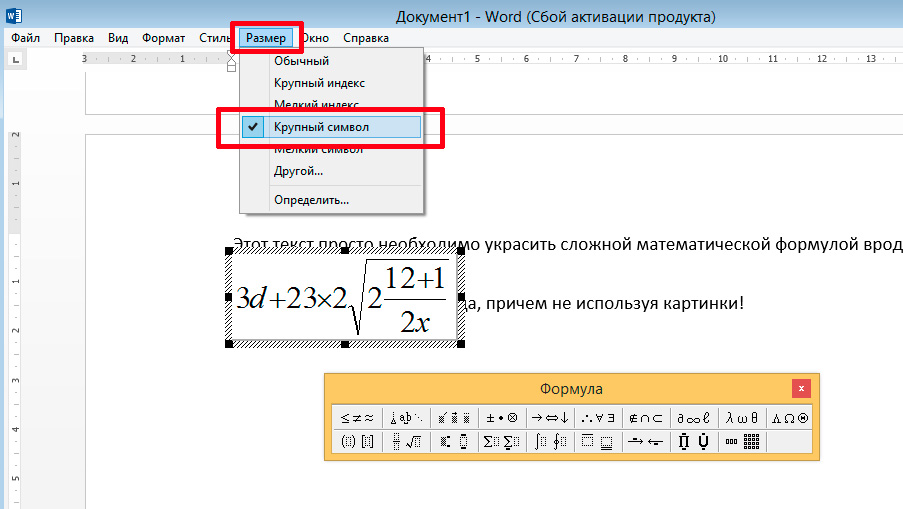Viewport: 903px width, 509px height.
Task: Open the 'Формат' menu
Action: point(163,38)
